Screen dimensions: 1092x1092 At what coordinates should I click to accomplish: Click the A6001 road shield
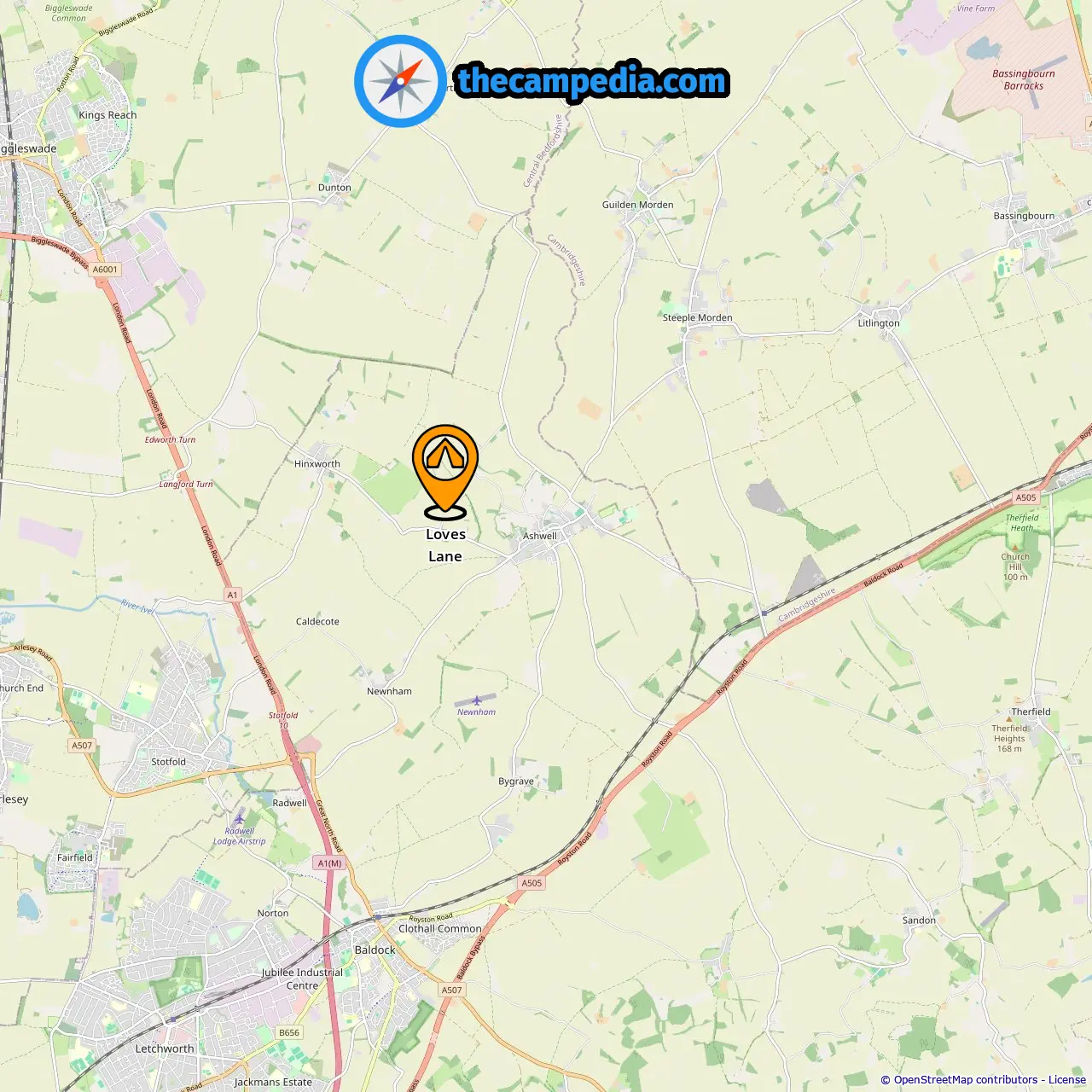pyautogui.click(x=105, y=270)
